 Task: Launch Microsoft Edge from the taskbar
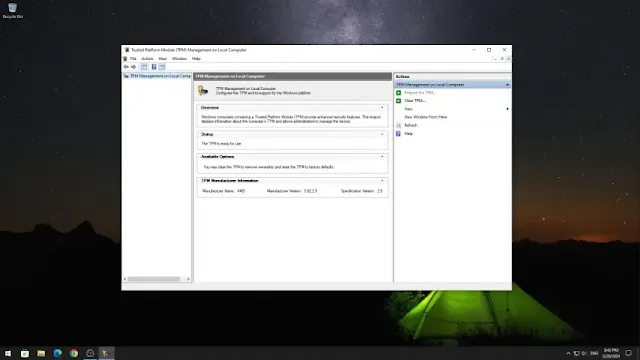click(58, 353)
